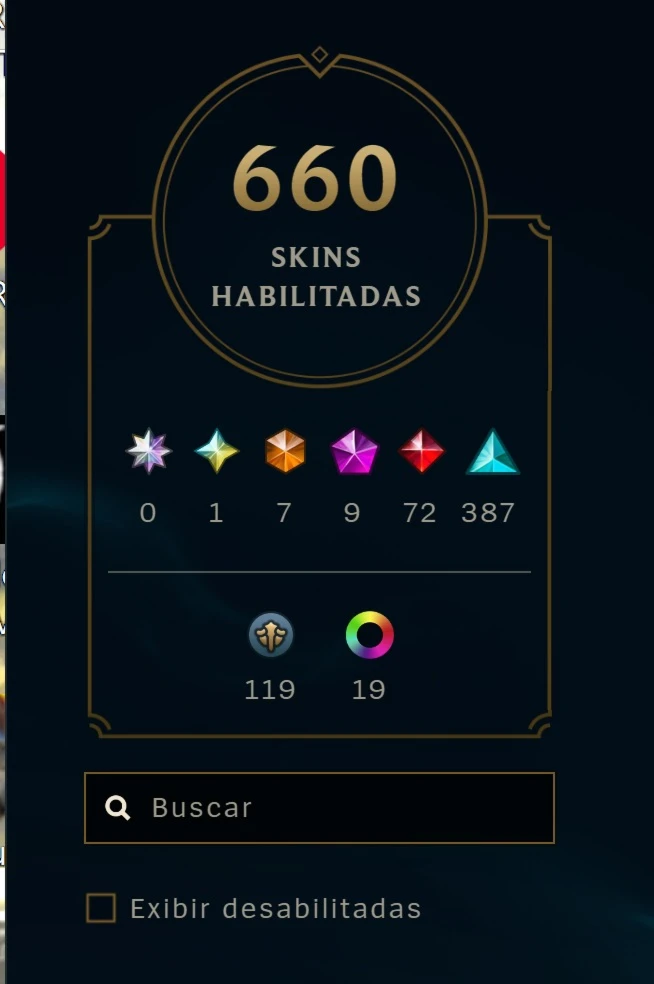Choose the teal triangle rarity gem icon
The width and height of the screenshot is (654, 984).
click(x=493, y=452)
